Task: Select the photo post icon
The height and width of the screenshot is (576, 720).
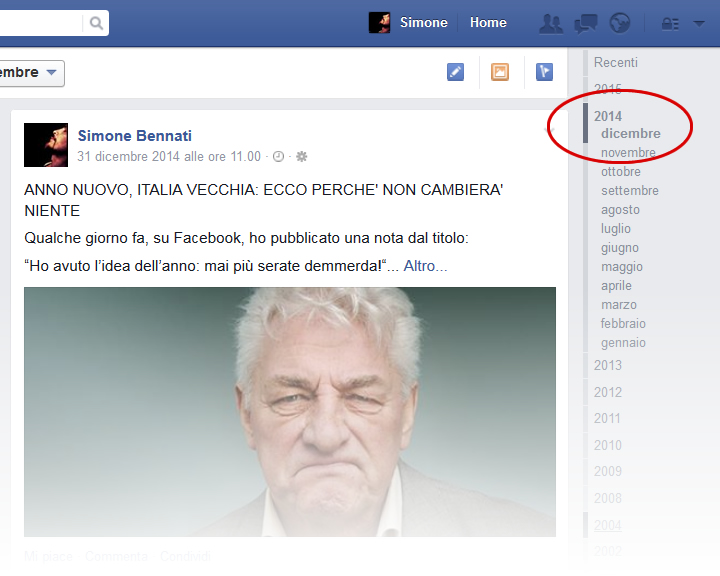Action: 500,72
